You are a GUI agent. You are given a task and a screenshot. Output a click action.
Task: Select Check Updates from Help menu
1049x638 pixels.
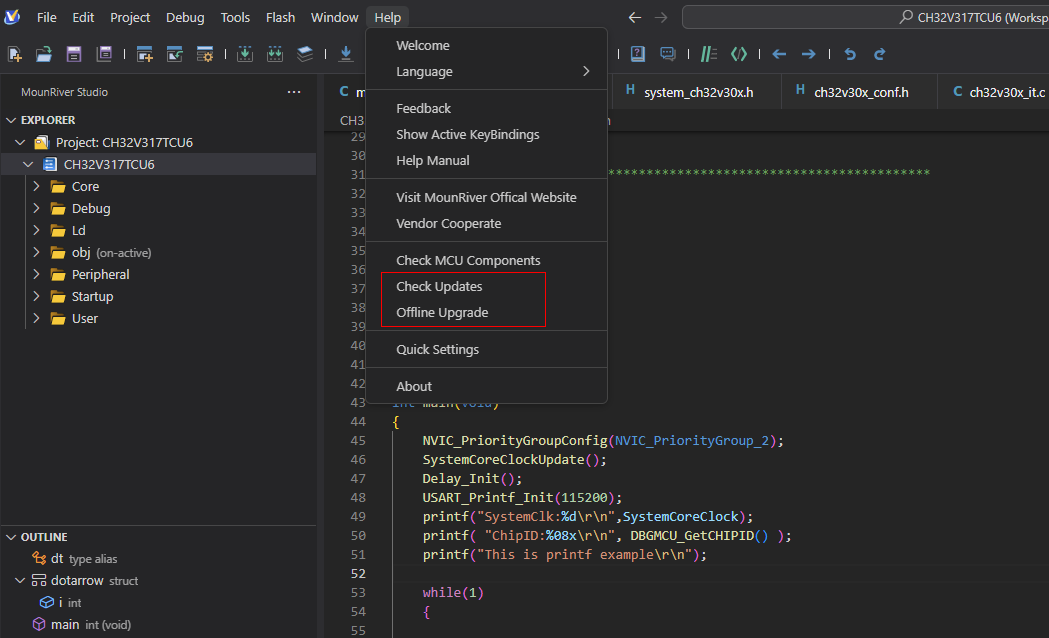click(x=439, y=286)
